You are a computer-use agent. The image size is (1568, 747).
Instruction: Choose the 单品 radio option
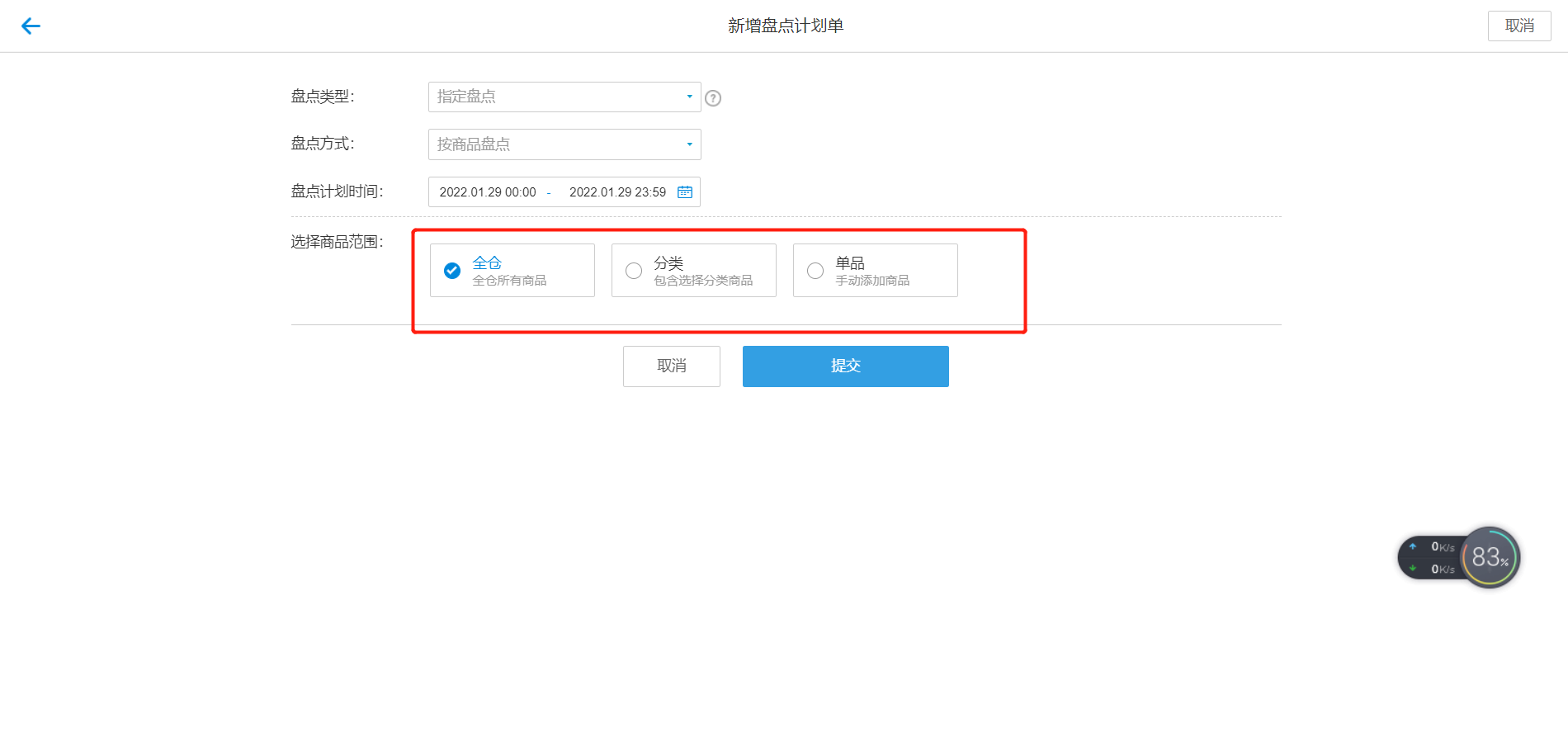(815, 271)
